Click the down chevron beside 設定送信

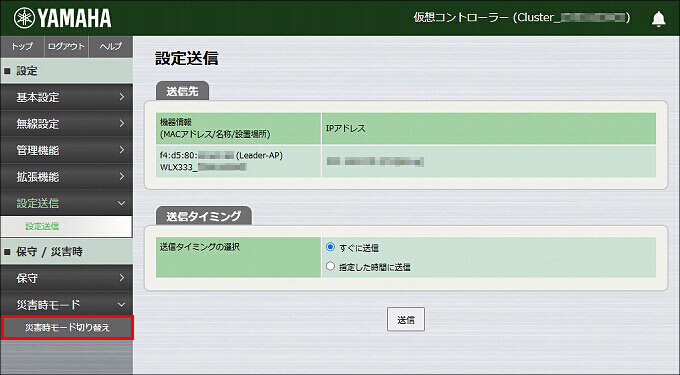[x=121, y=203]
